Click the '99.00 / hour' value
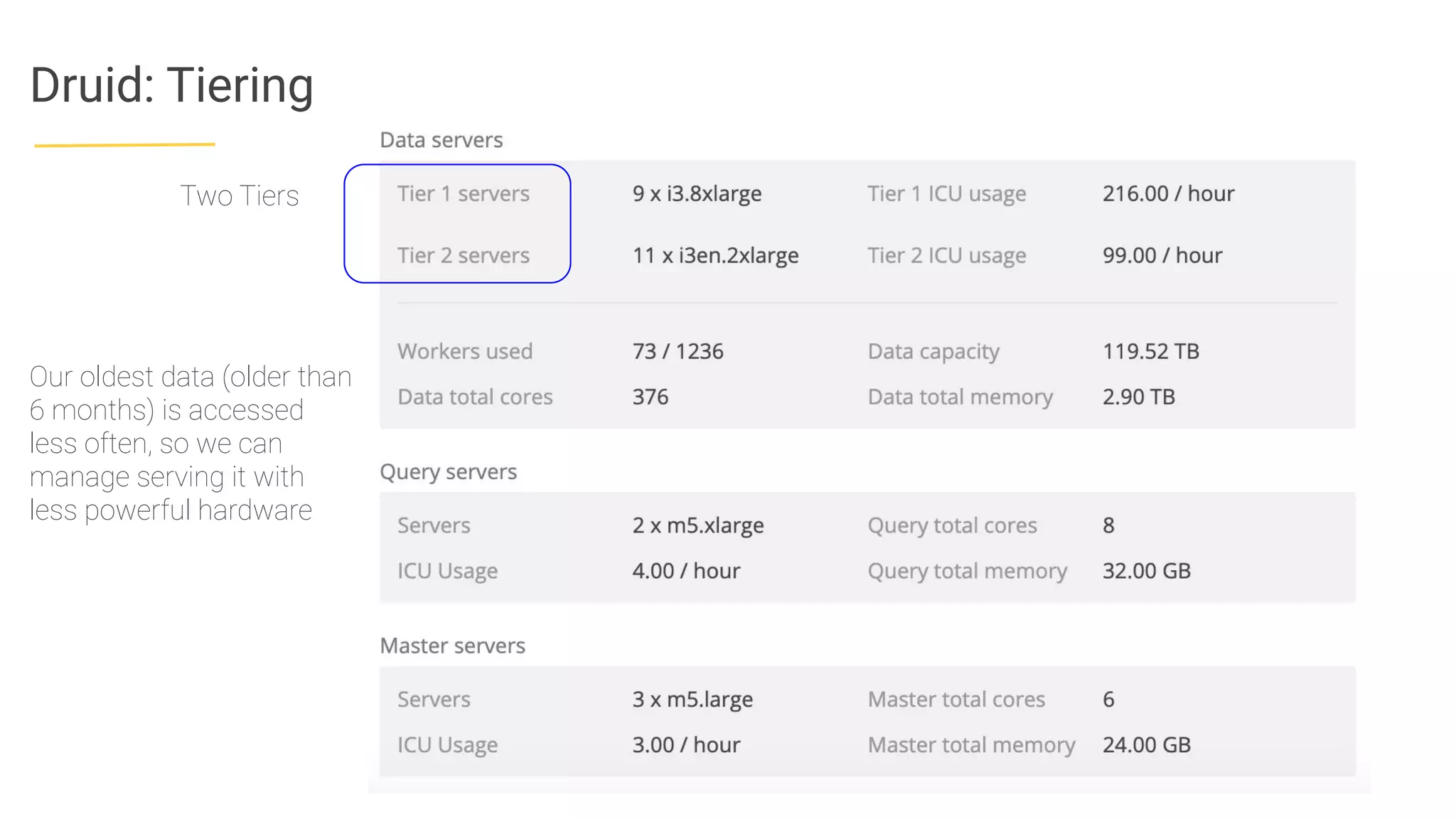The image size is (1456, 819). pyautogui.click(x=1162, y=255)
